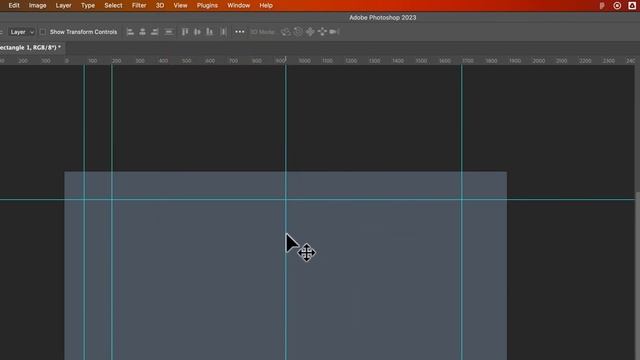Click the 3D Mode label in options bar

(x=262, y=32)
